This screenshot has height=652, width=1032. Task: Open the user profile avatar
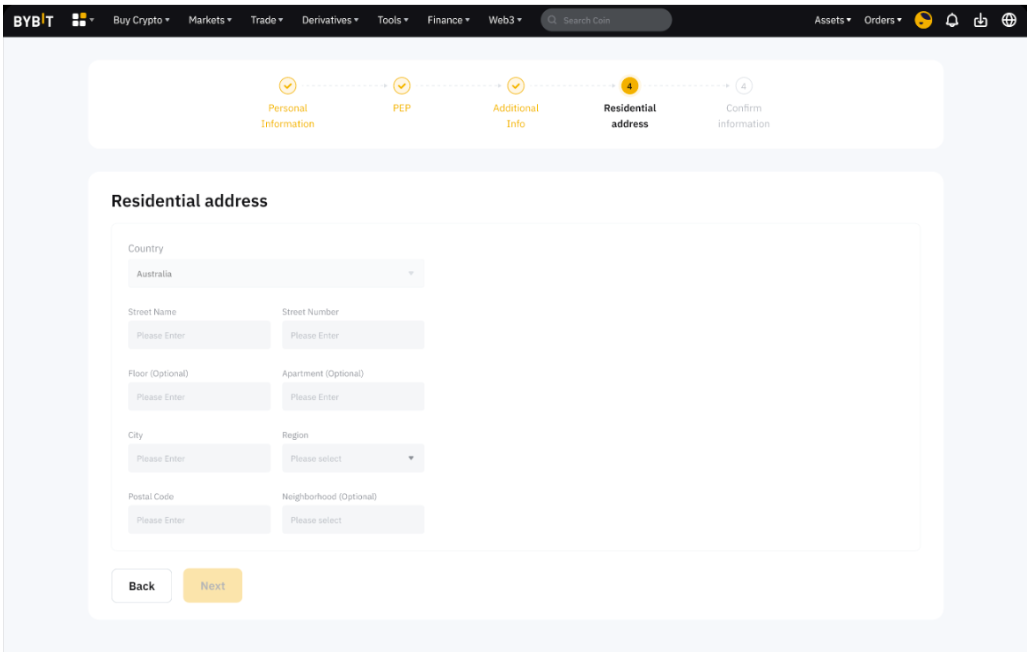coord(923,20)
